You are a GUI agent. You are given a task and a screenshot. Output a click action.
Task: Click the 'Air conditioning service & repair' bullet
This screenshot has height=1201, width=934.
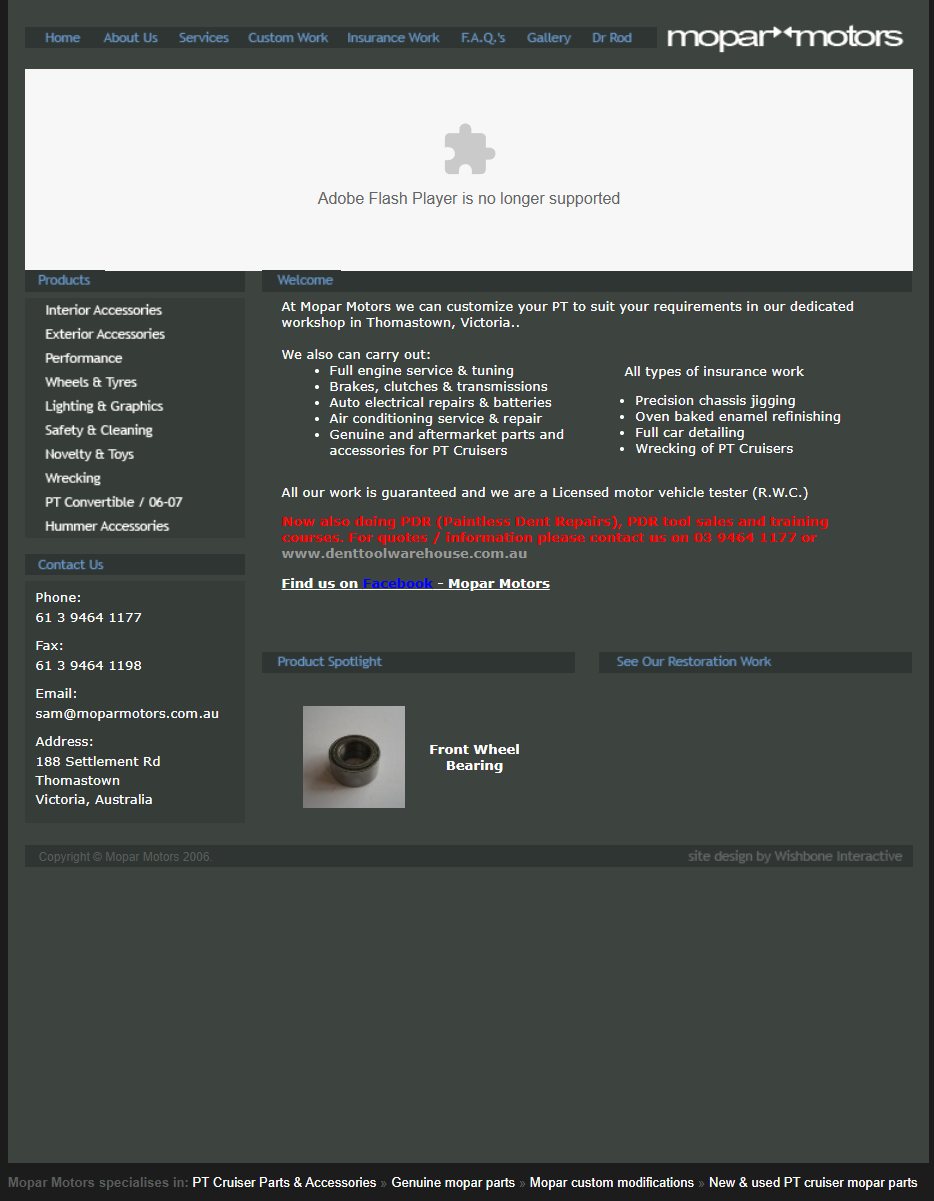point(435,418)
